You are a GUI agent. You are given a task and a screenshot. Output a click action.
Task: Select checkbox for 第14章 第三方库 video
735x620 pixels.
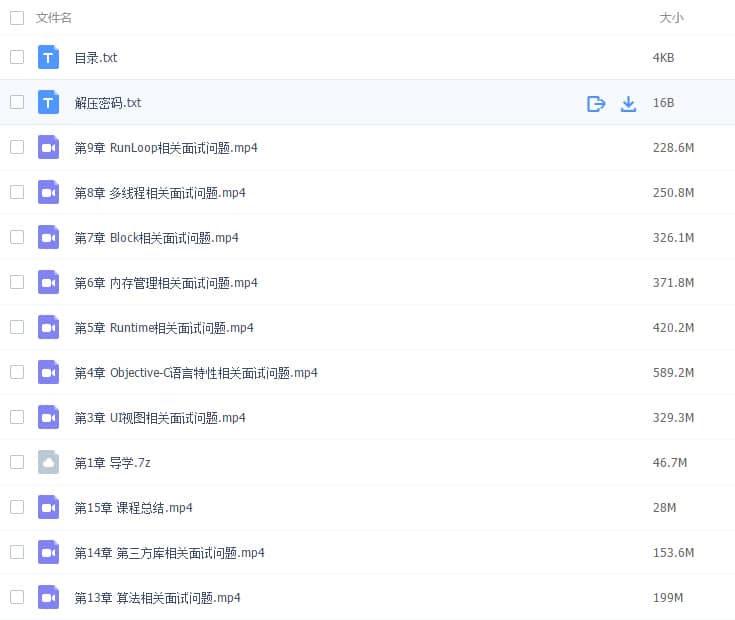point(17,552)
